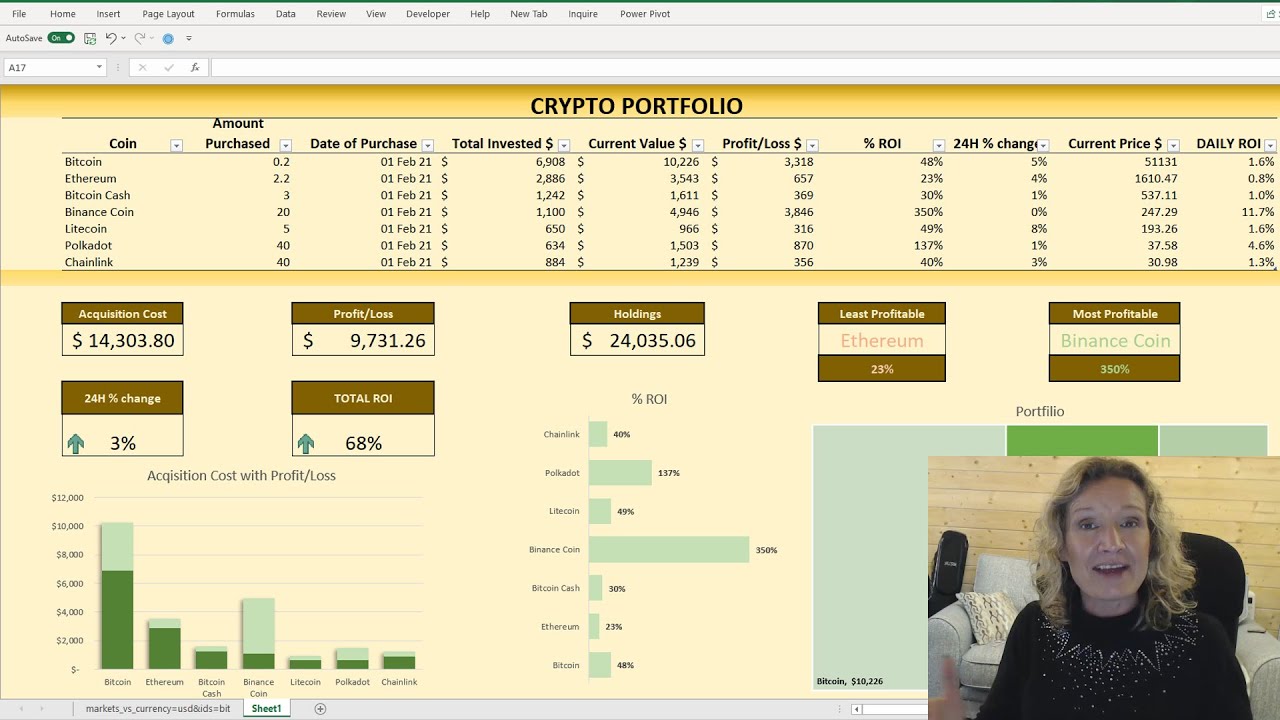This screenshot has width=1280, height=720.
Task: Click the Save icon in Quick Access Toolbar
Action: click(90, 38)
